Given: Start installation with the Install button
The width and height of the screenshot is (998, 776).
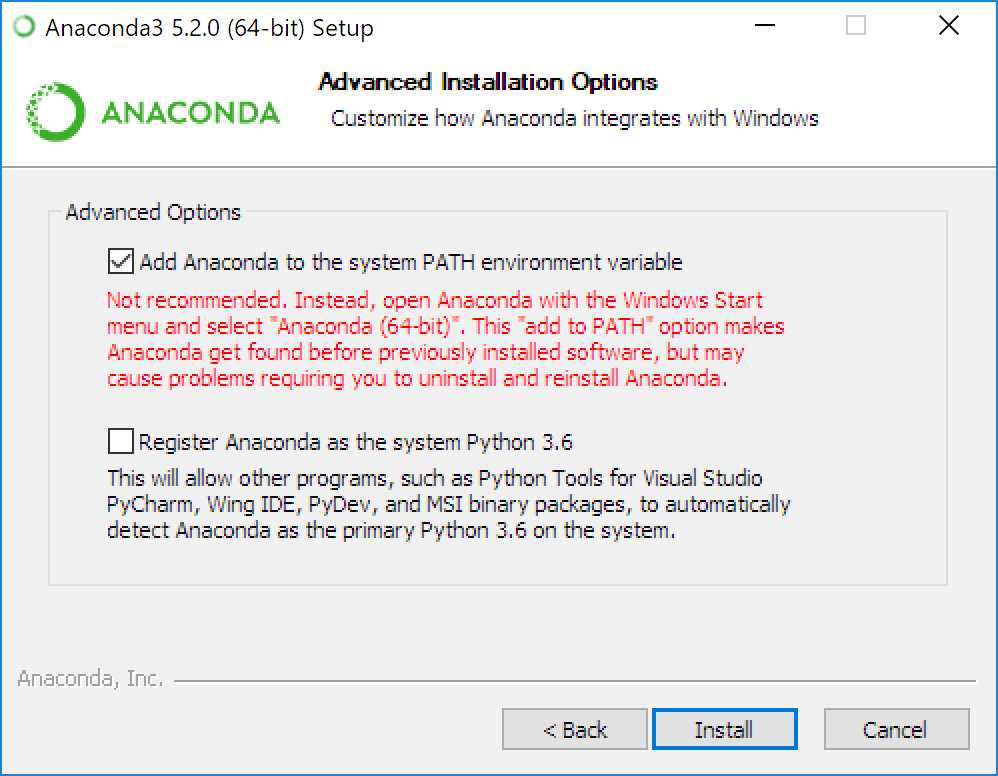Looking at the screenshot, I should pos(724,729).
